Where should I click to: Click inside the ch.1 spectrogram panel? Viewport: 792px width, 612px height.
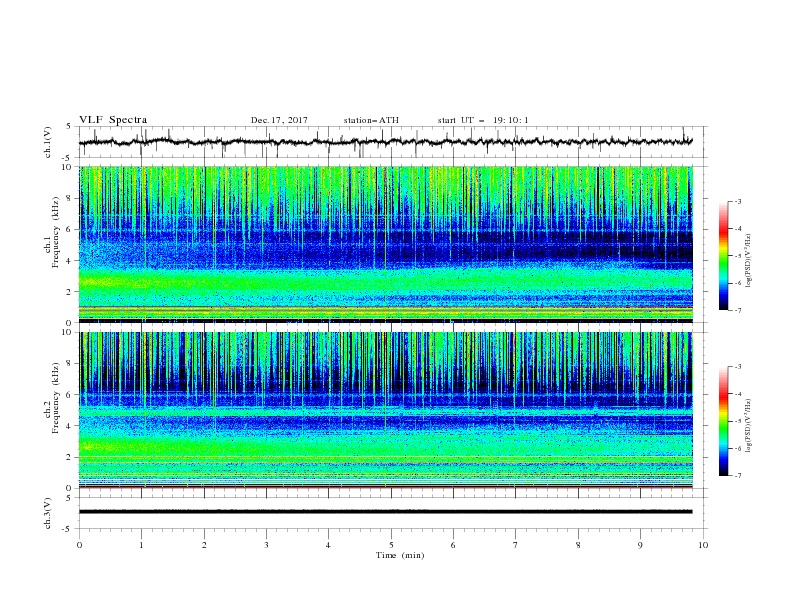(385, 244)
